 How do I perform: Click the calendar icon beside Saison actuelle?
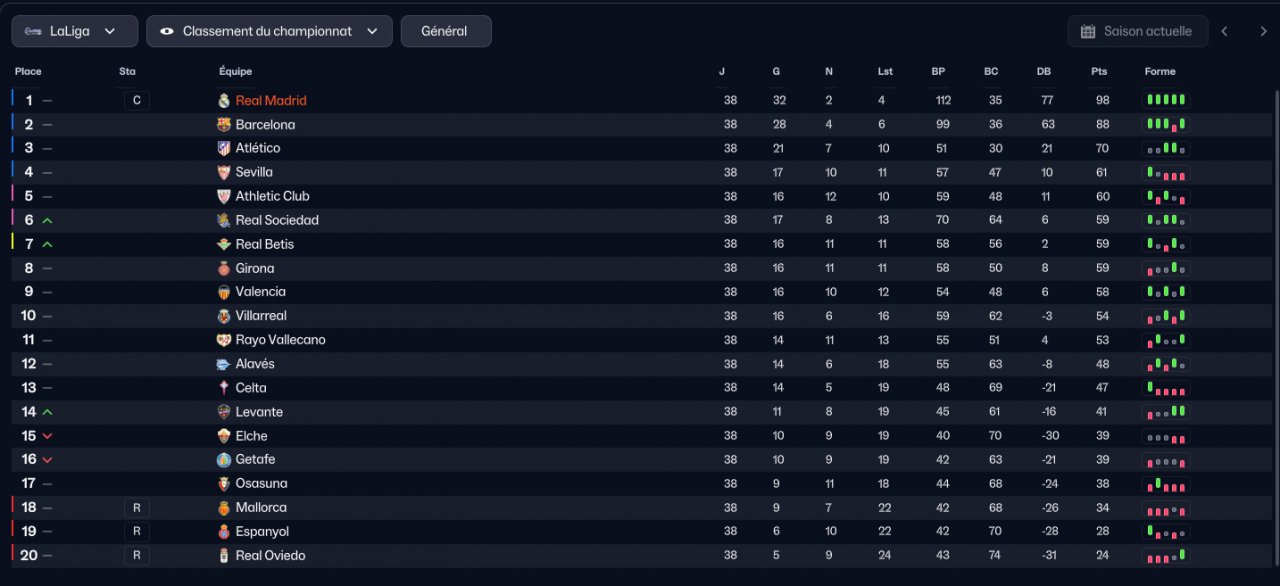tap(1088, 31)
